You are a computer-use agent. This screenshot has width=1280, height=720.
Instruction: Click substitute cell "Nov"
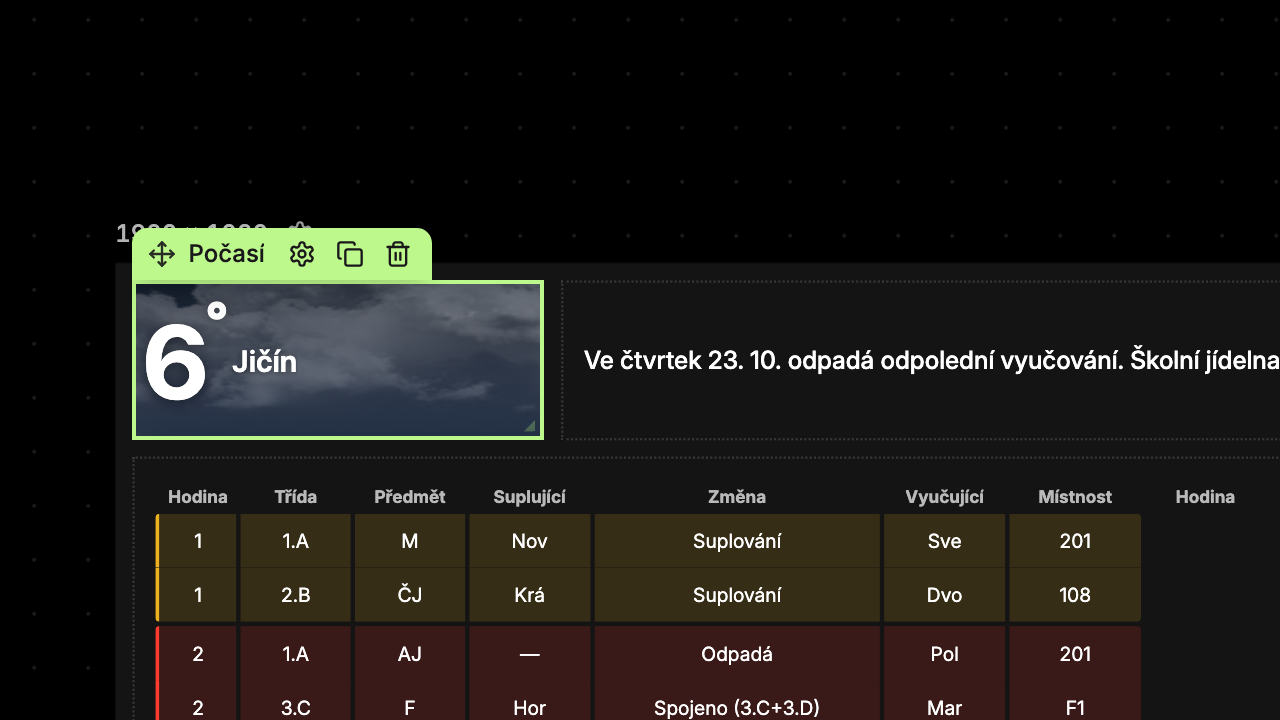(530, 541)
